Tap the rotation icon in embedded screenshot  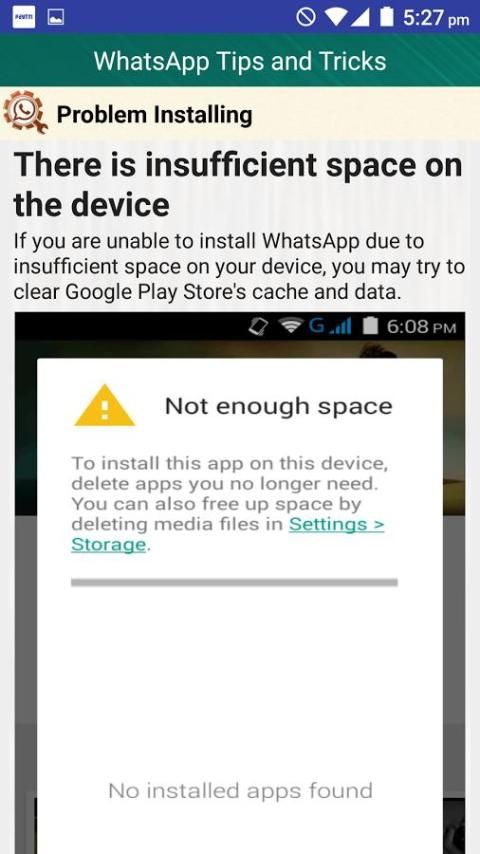tap(259, 326)
